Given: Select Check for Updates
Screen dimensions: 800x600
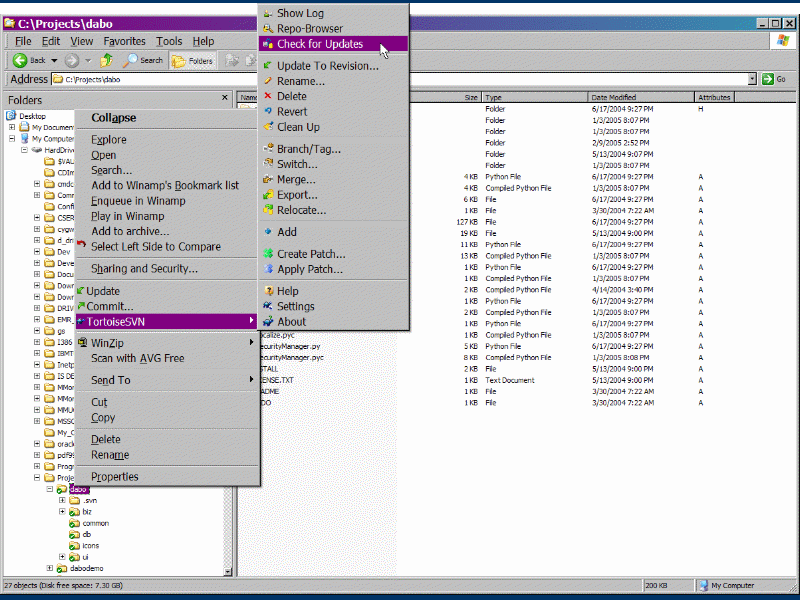Looking at the screenshot, I should tap(320, 44).
